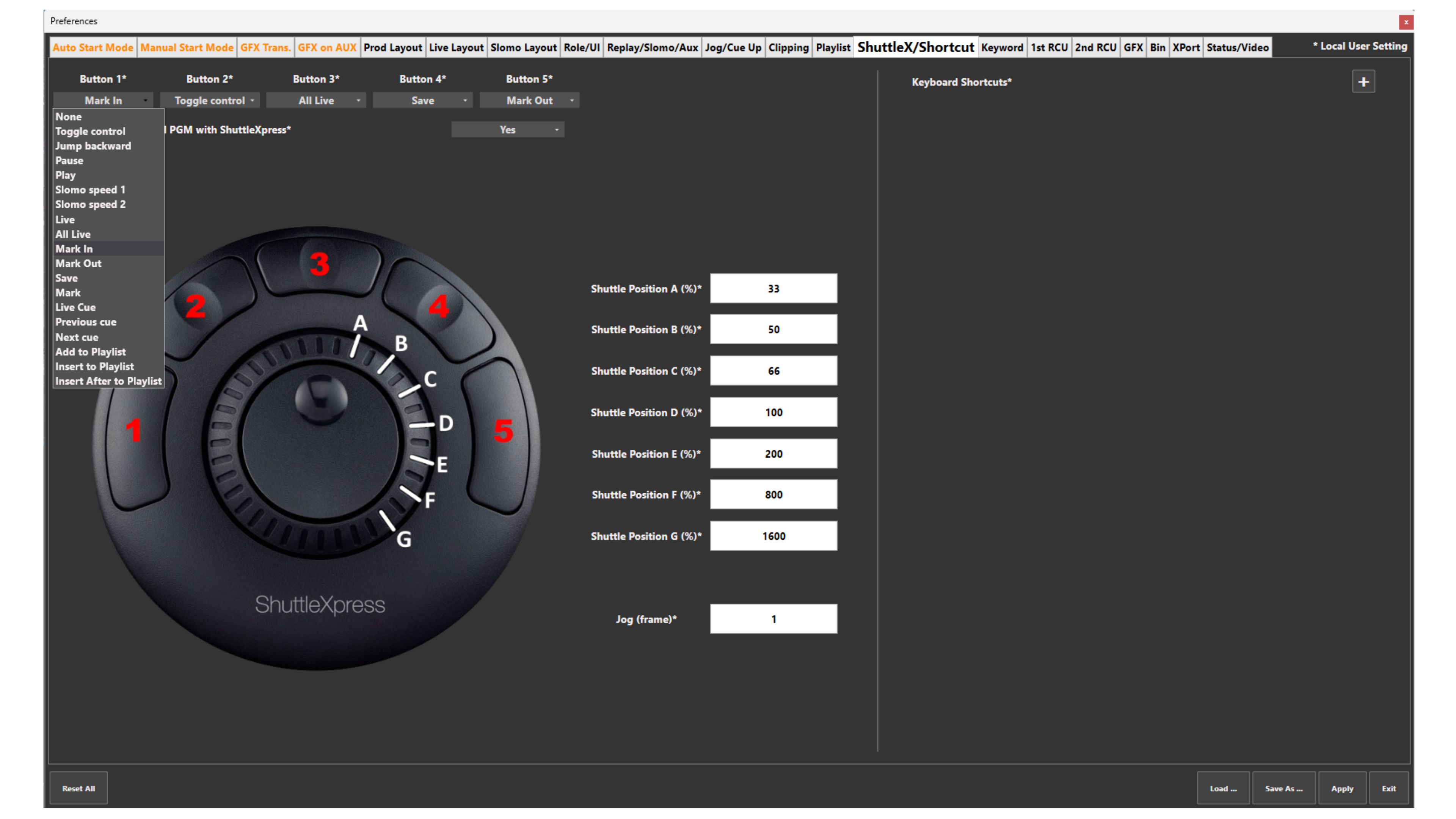Open the PGM with ShuttleXpress Yes dropdown
The height and width of the screenshot is (819, 1456).
[x=508, y=130]
